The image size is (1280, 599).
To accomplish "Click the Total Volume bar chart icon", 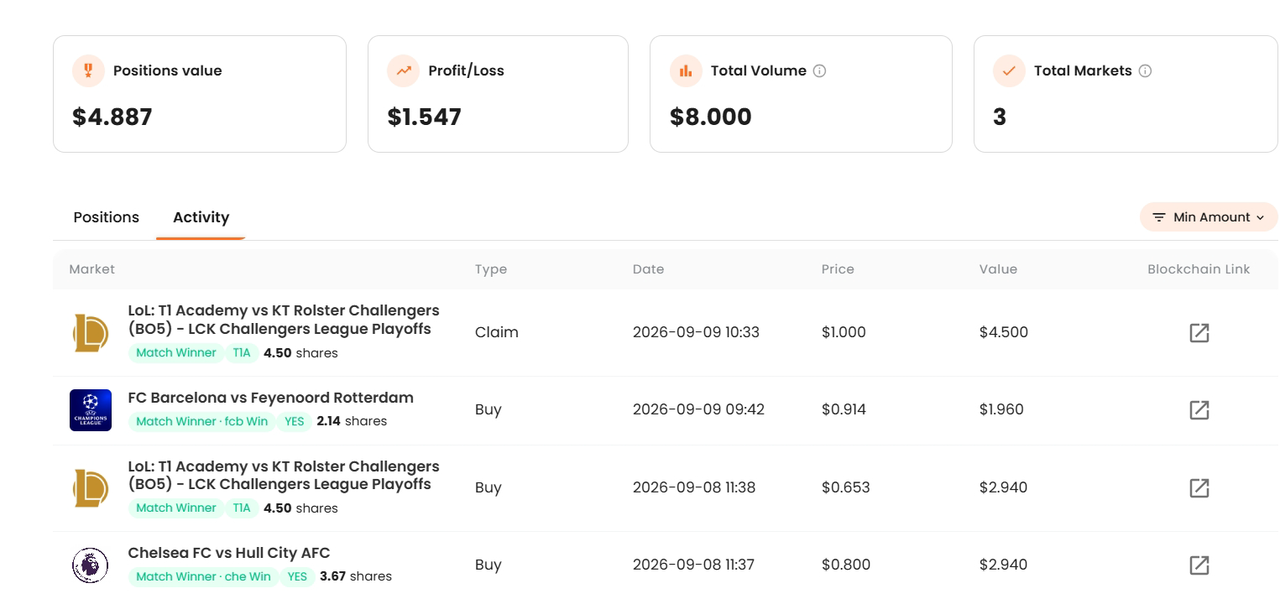I will pos(685,71).
